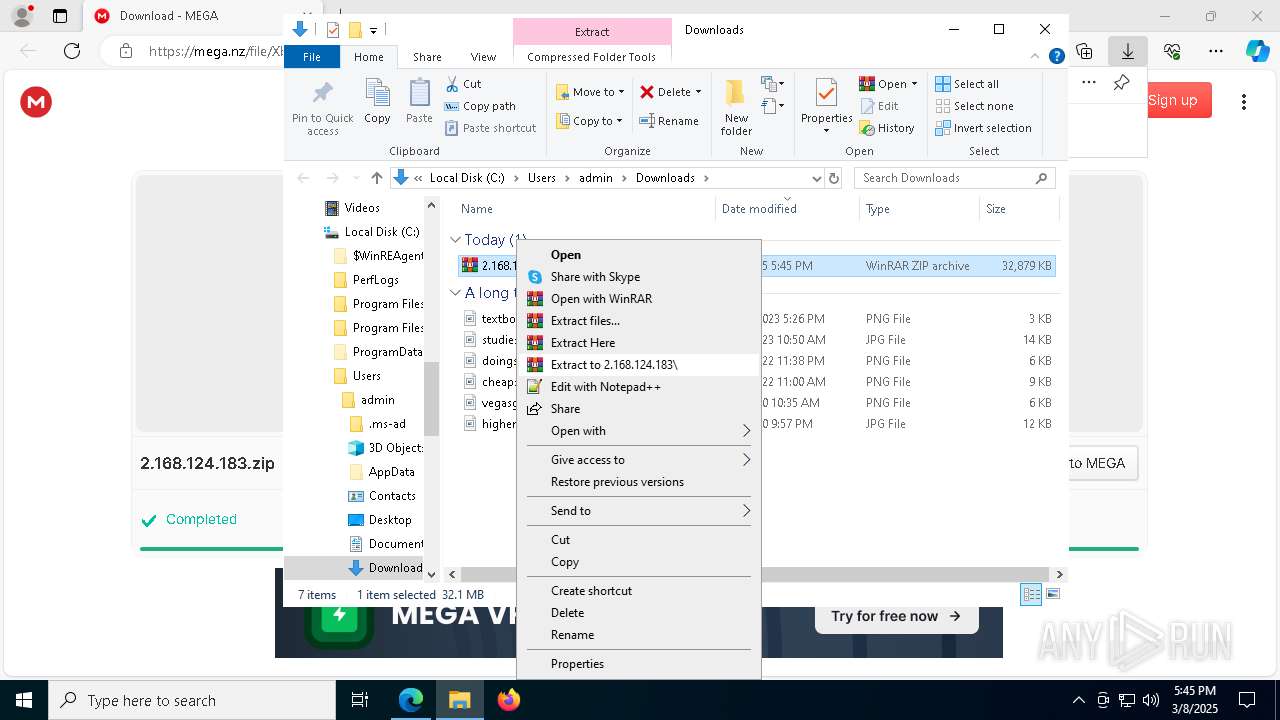Switch to details view icon
Image resolution: width=1280 pixels, height=720 pixels.
coord(1031,594)
